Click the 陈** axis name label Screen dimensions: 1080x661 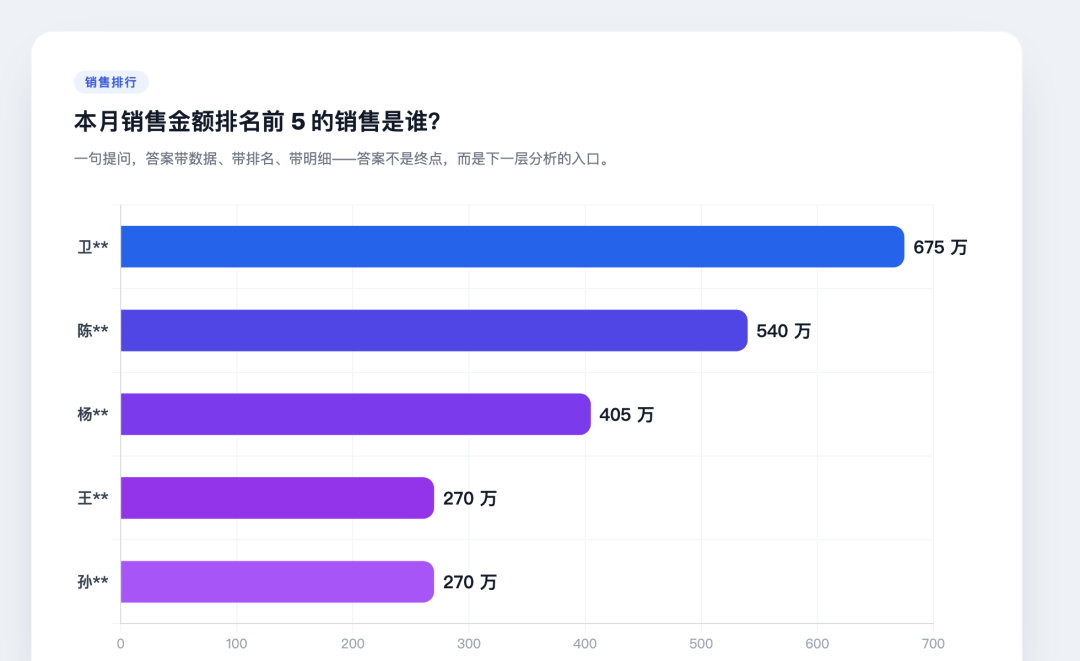[x=93, y=330]
